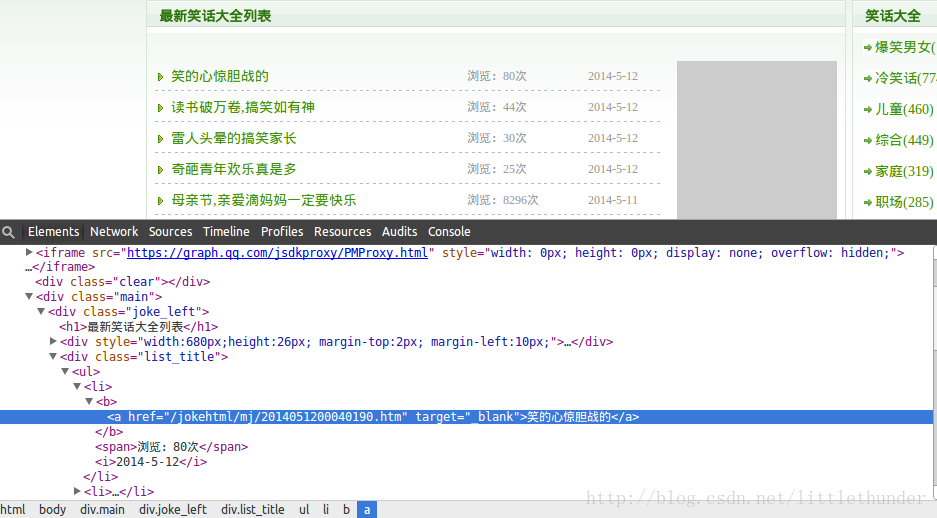This screenshot has width=937, height=518.
Task: Click the selected a breadcrumb item
Action: point(367,510)
